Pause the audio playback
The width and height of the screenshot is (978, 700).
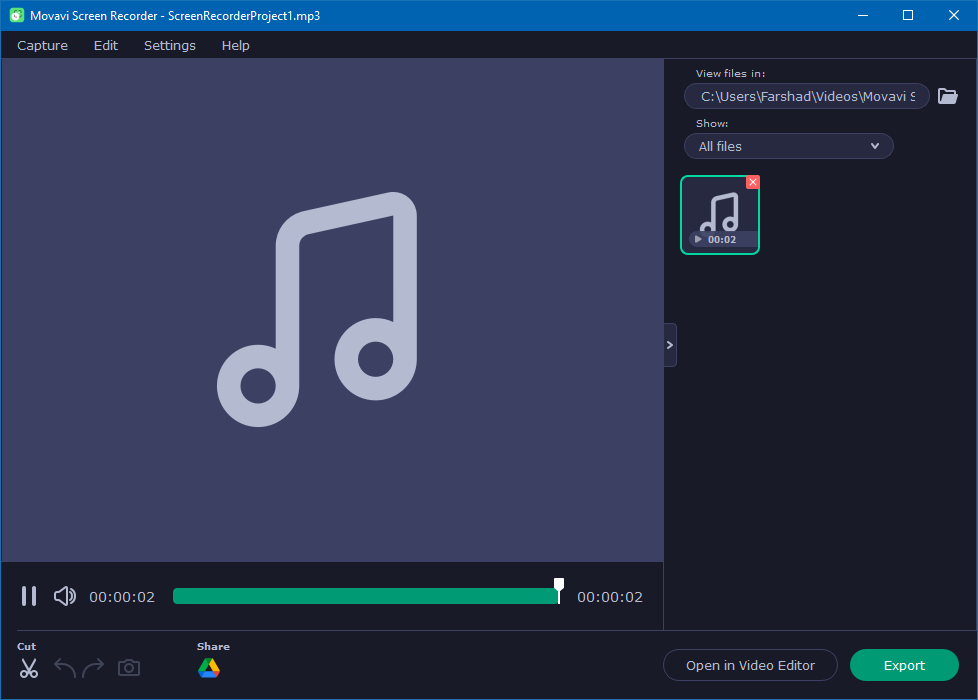29,596
